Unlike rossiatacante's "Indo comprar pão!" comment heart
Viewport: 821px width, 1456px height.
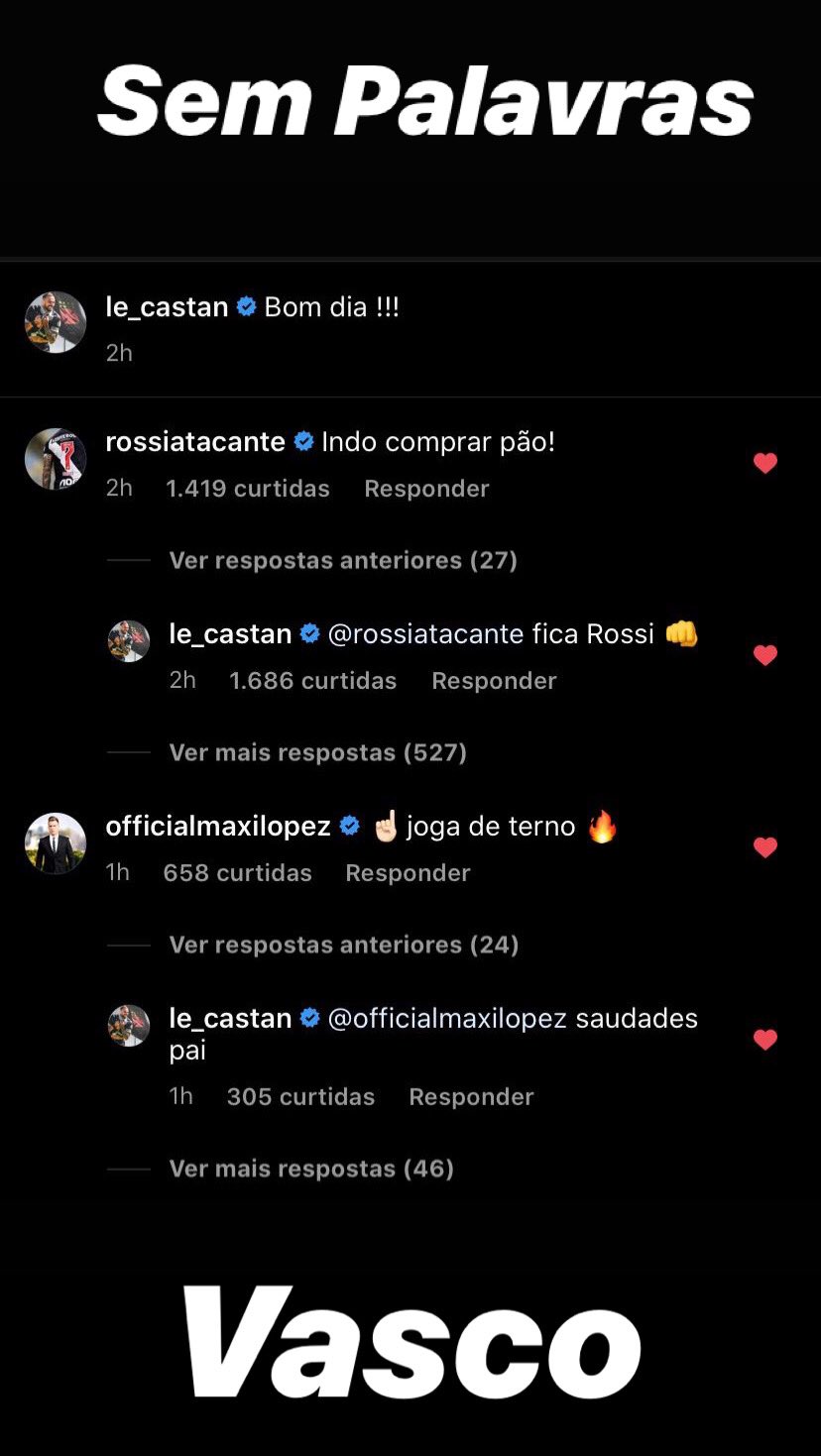(764, 463)
